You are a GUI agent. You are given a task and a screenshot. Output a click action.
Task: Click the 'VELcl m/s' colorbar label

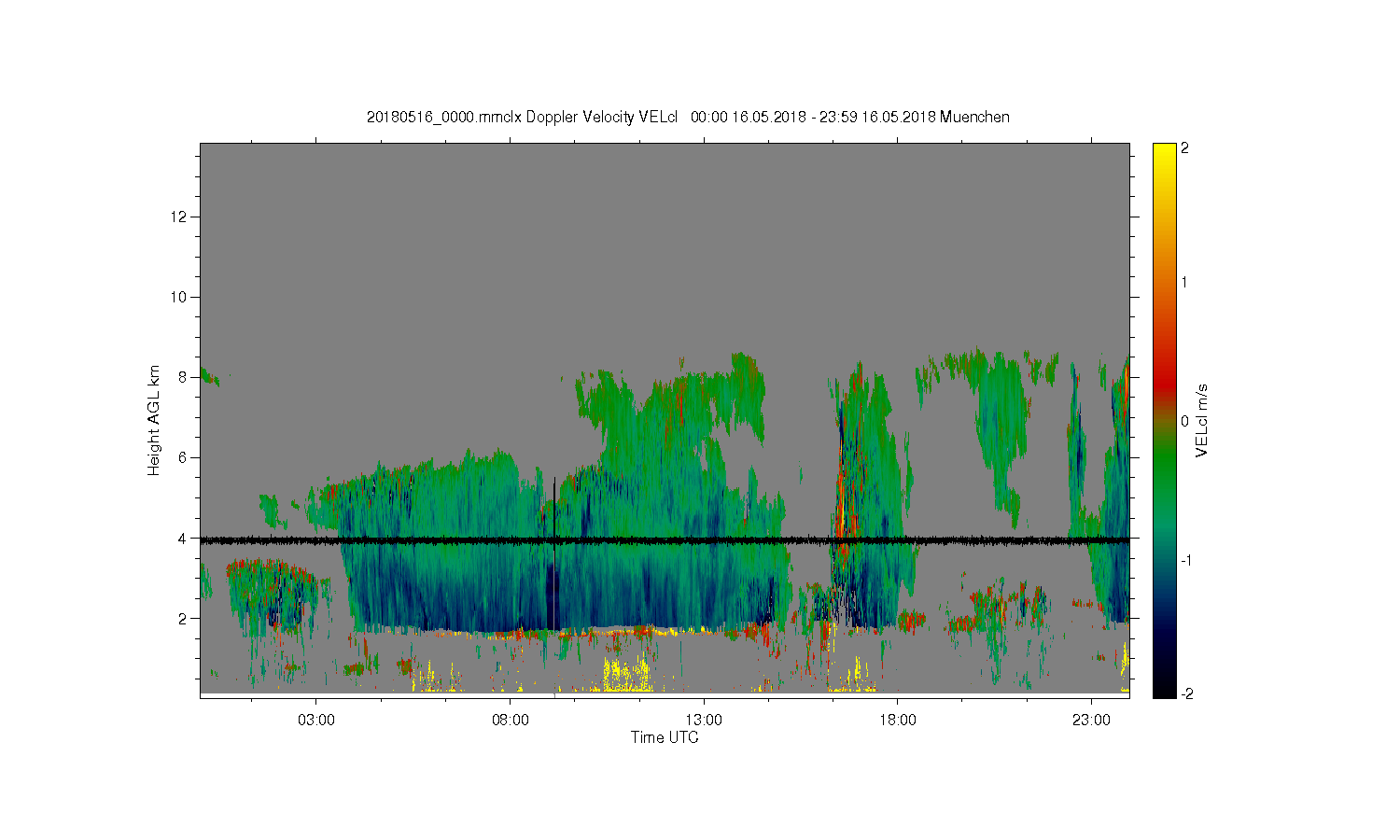1202,420
